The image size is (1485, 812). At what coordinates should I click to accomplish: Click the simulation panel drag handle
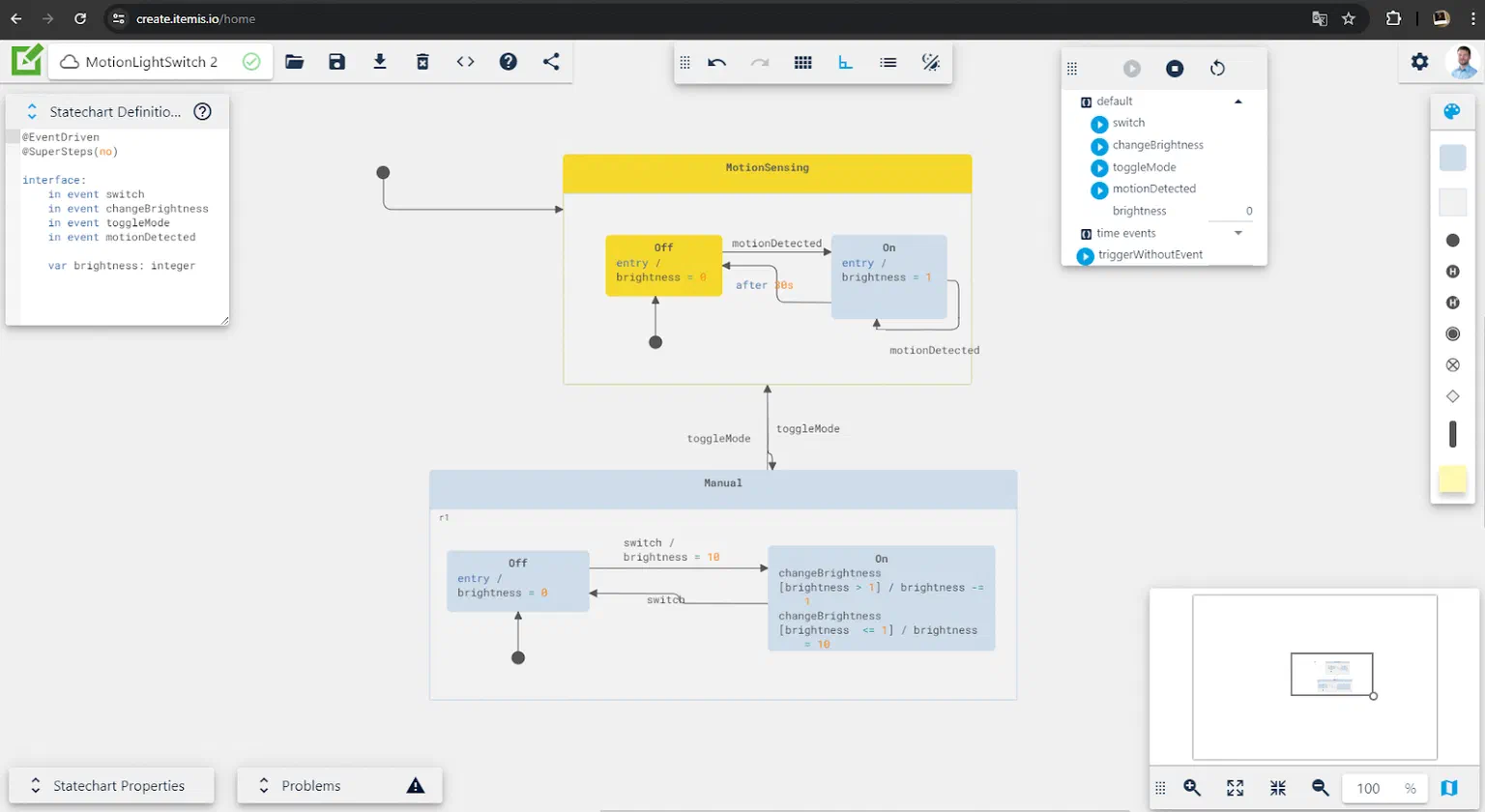(1072, 69)
